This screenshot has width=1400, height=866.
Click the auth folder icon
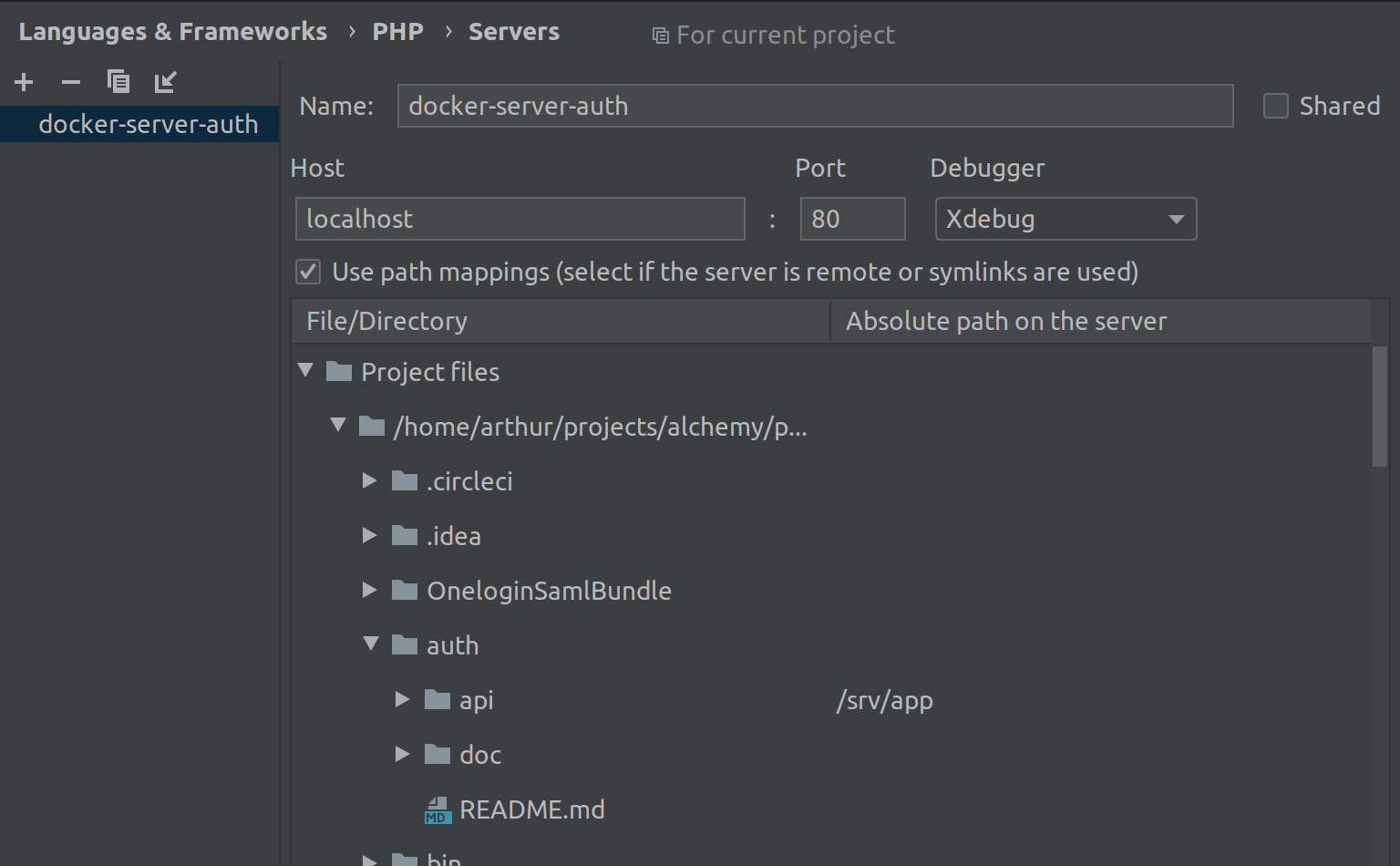point(405,644)
